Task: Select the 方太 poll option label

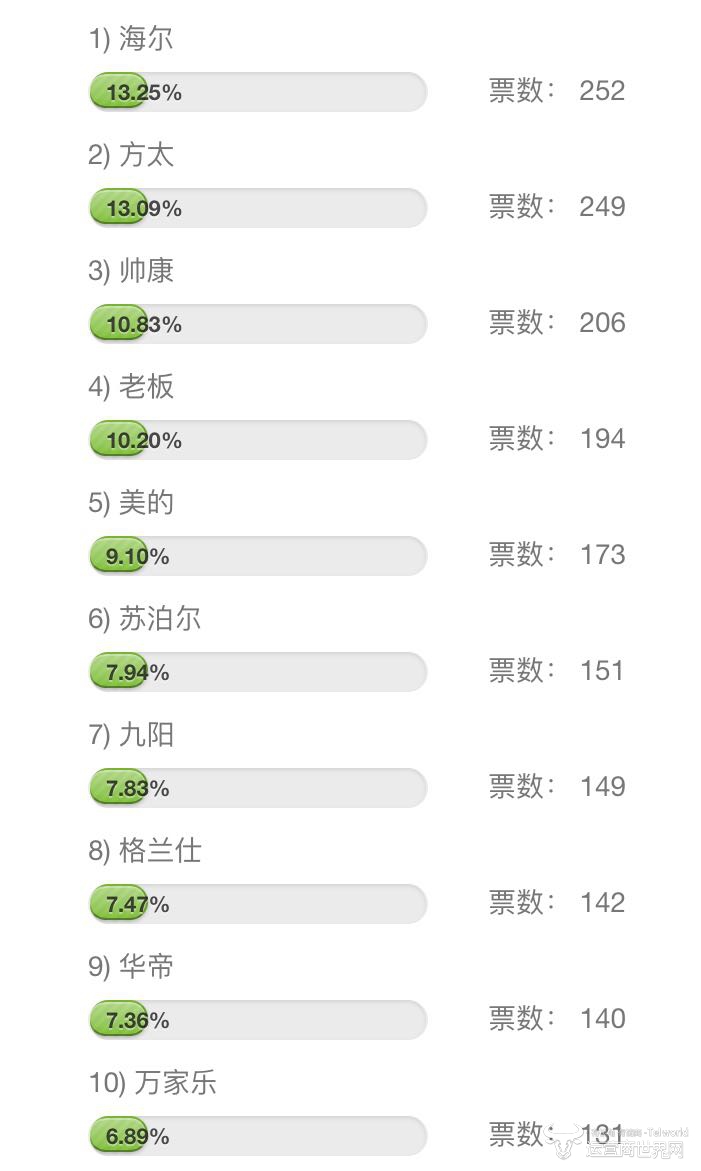Action: tap(145, 155)
